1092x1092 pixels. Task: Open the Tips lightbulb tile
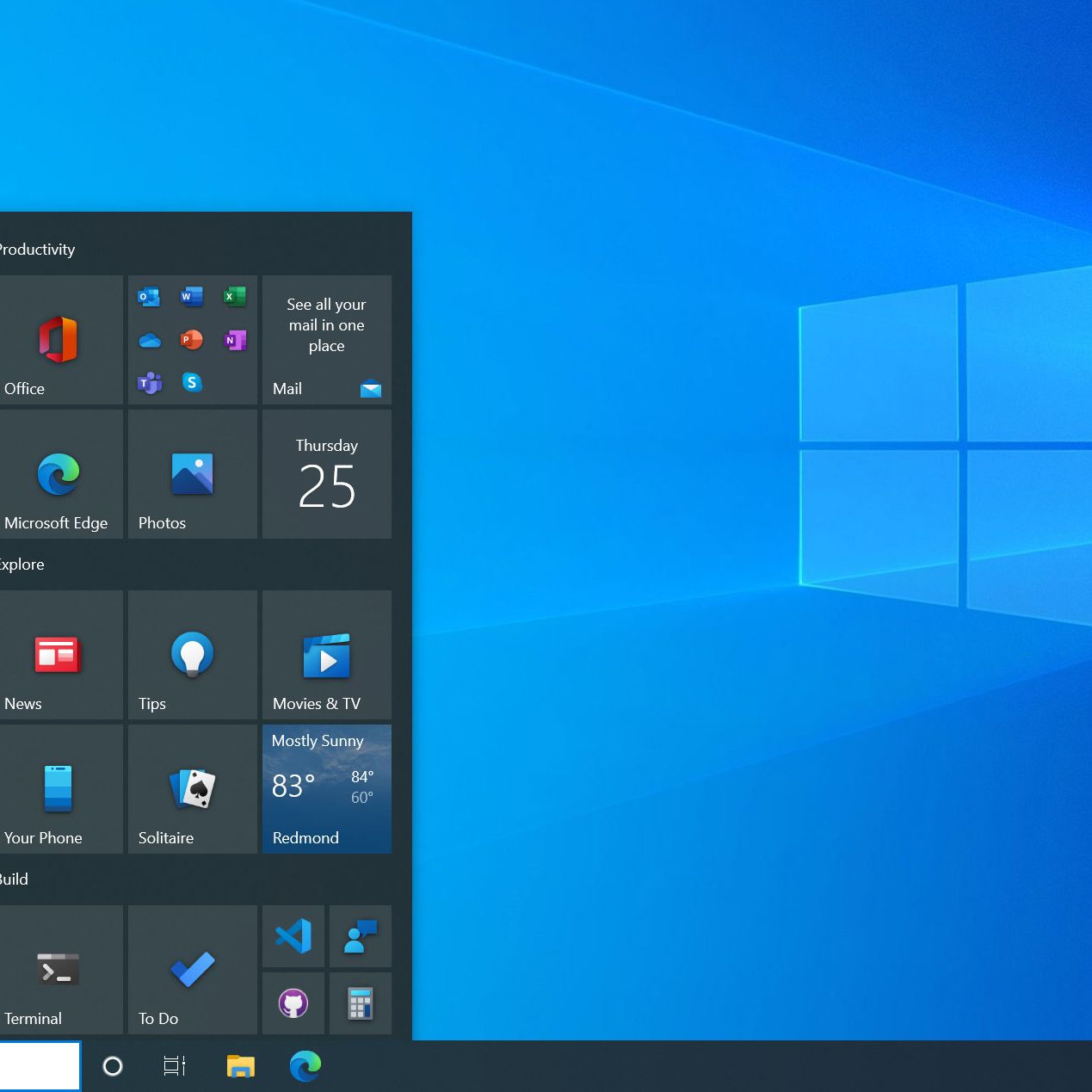(192, 656)
